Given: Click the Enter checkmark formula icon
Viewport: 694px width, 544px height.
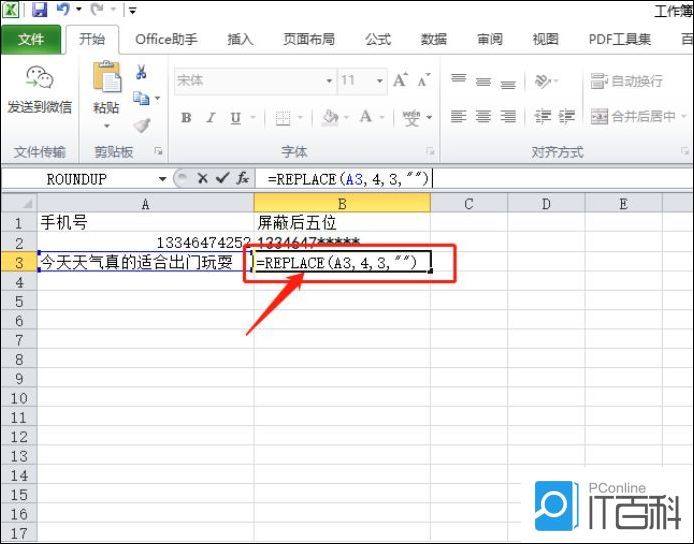Looking at the screenshot, I should coord(222,178).
